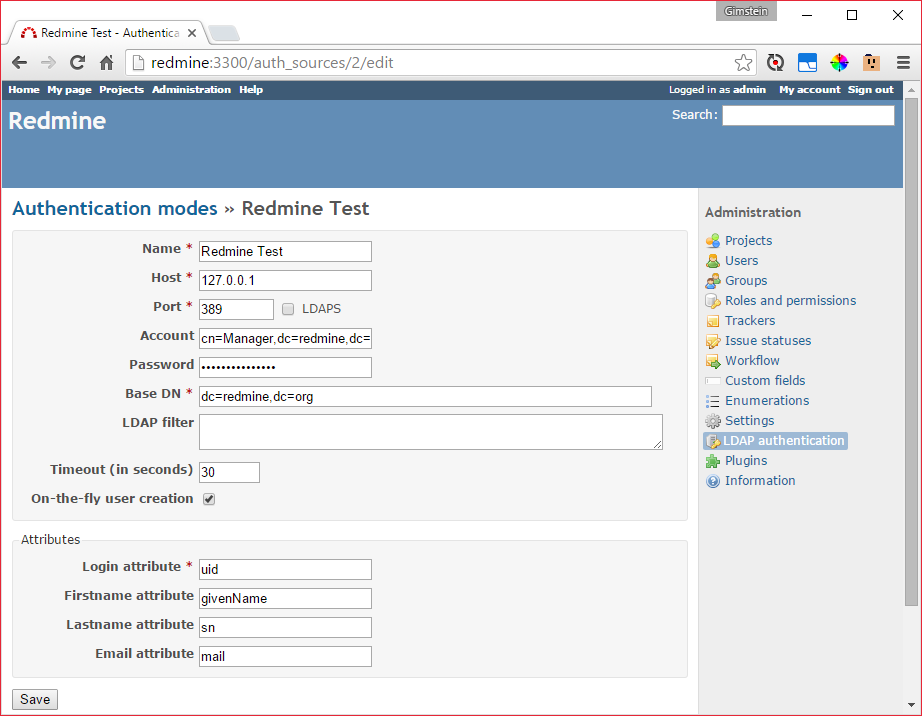
Task: Click the Trackers sidebar icon
Action: click(x=713, y=321)
